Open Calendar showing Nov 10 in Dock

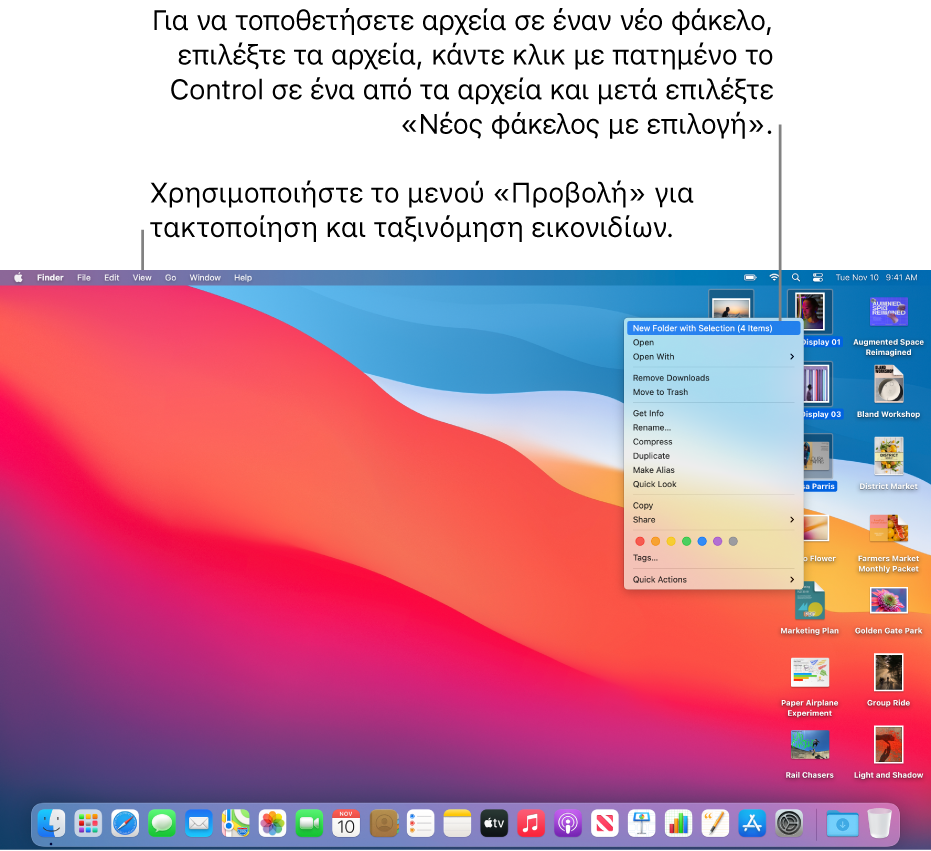click(346, 824)
